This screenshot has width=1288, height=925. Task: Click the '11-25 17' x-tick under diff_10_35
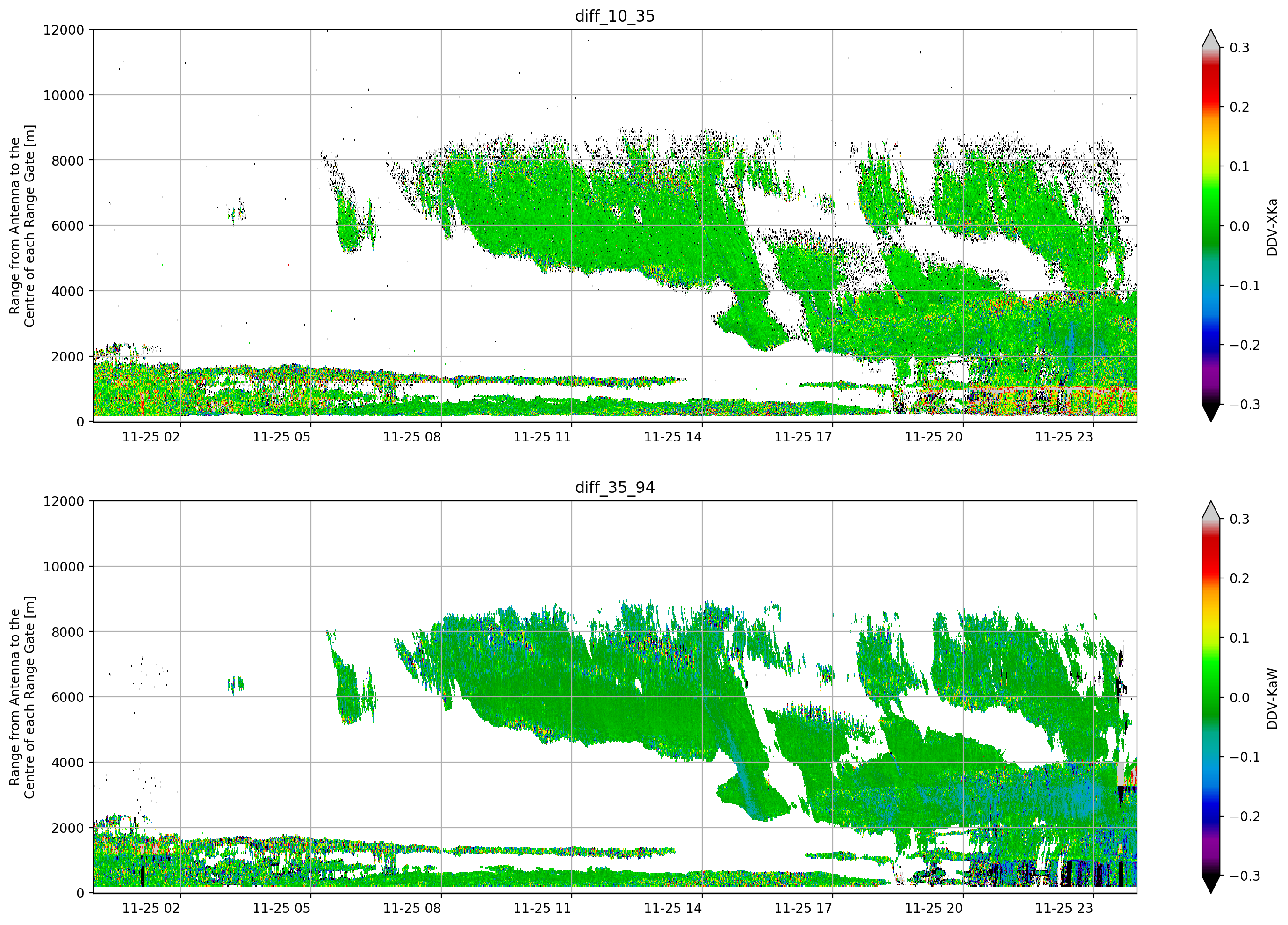pos(804,437)
